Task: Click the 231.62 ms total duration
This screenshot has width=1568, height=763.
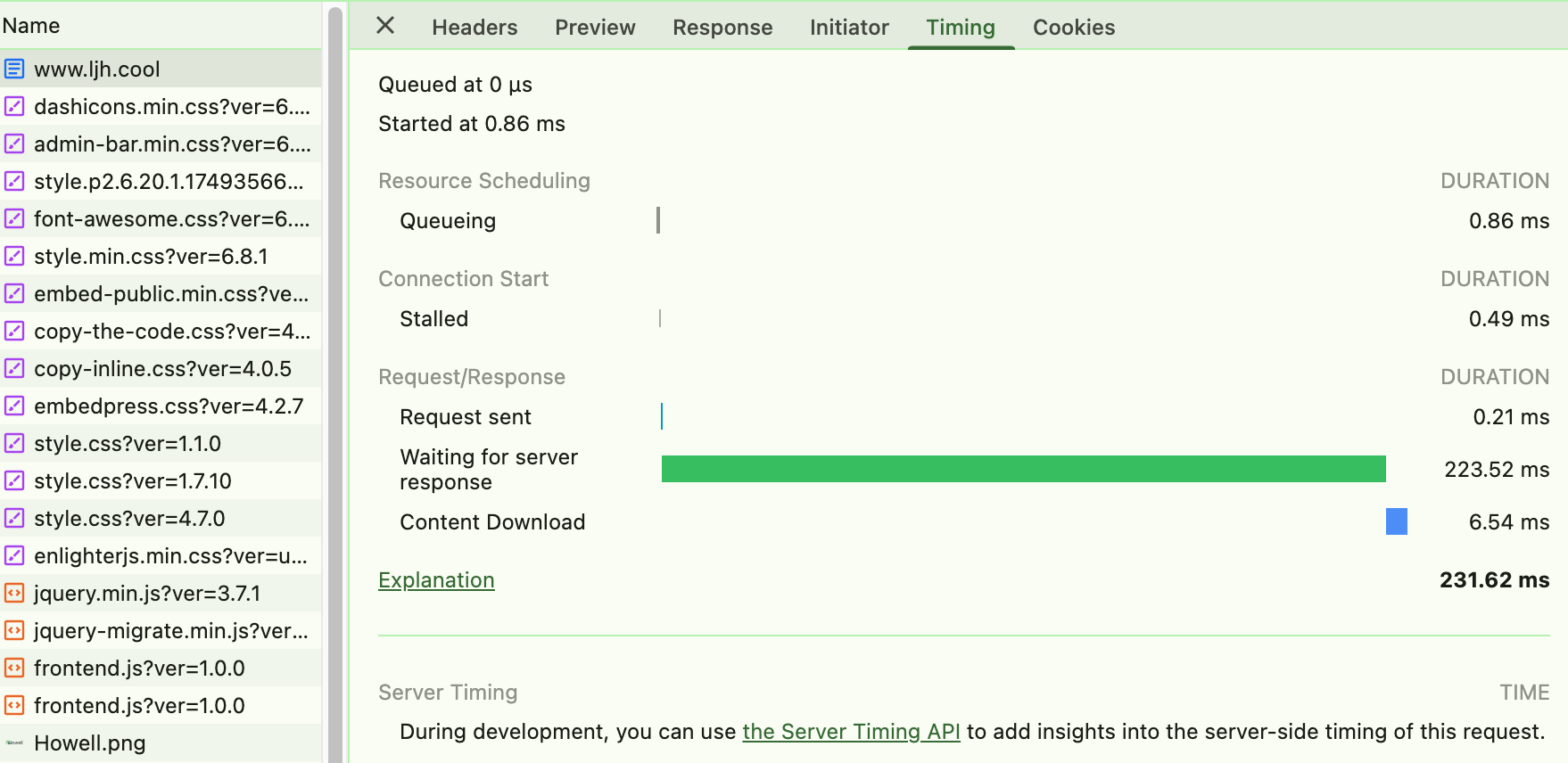Action: (1494, 580)
